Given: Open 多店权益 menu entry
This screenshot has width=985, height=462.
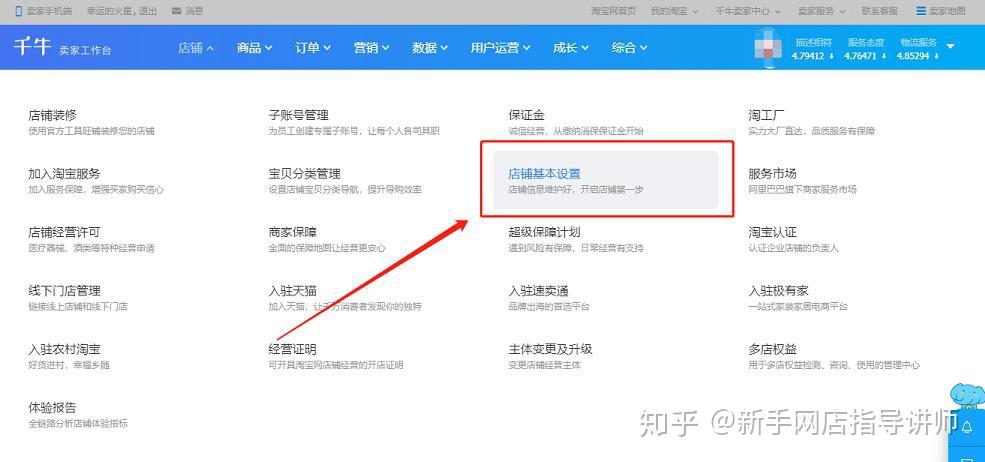Looking at the screenshot, I should (834, 356).
